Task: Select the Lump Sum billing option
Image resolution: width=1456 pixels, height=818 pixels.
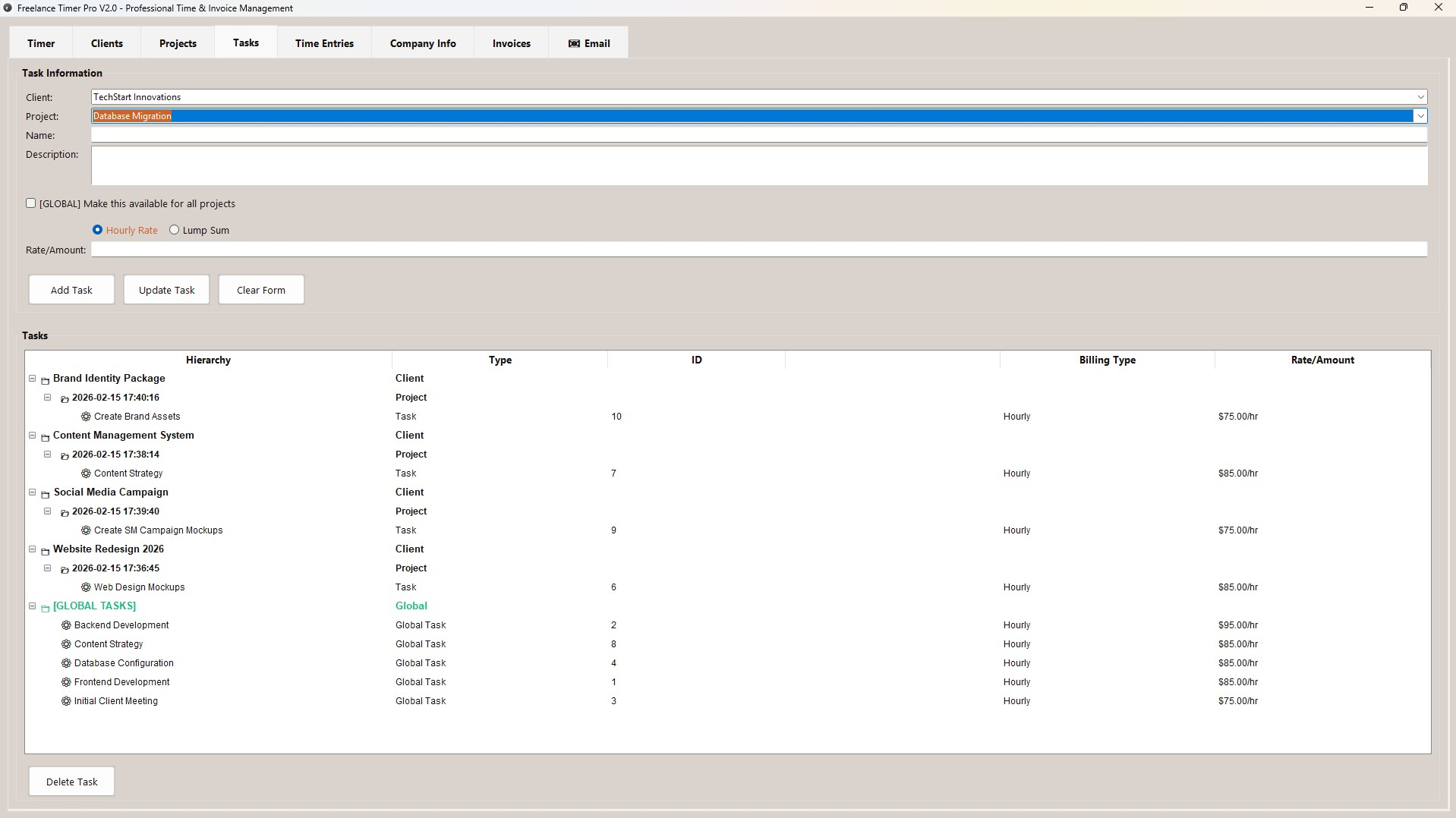Action: tap(175, 229)
